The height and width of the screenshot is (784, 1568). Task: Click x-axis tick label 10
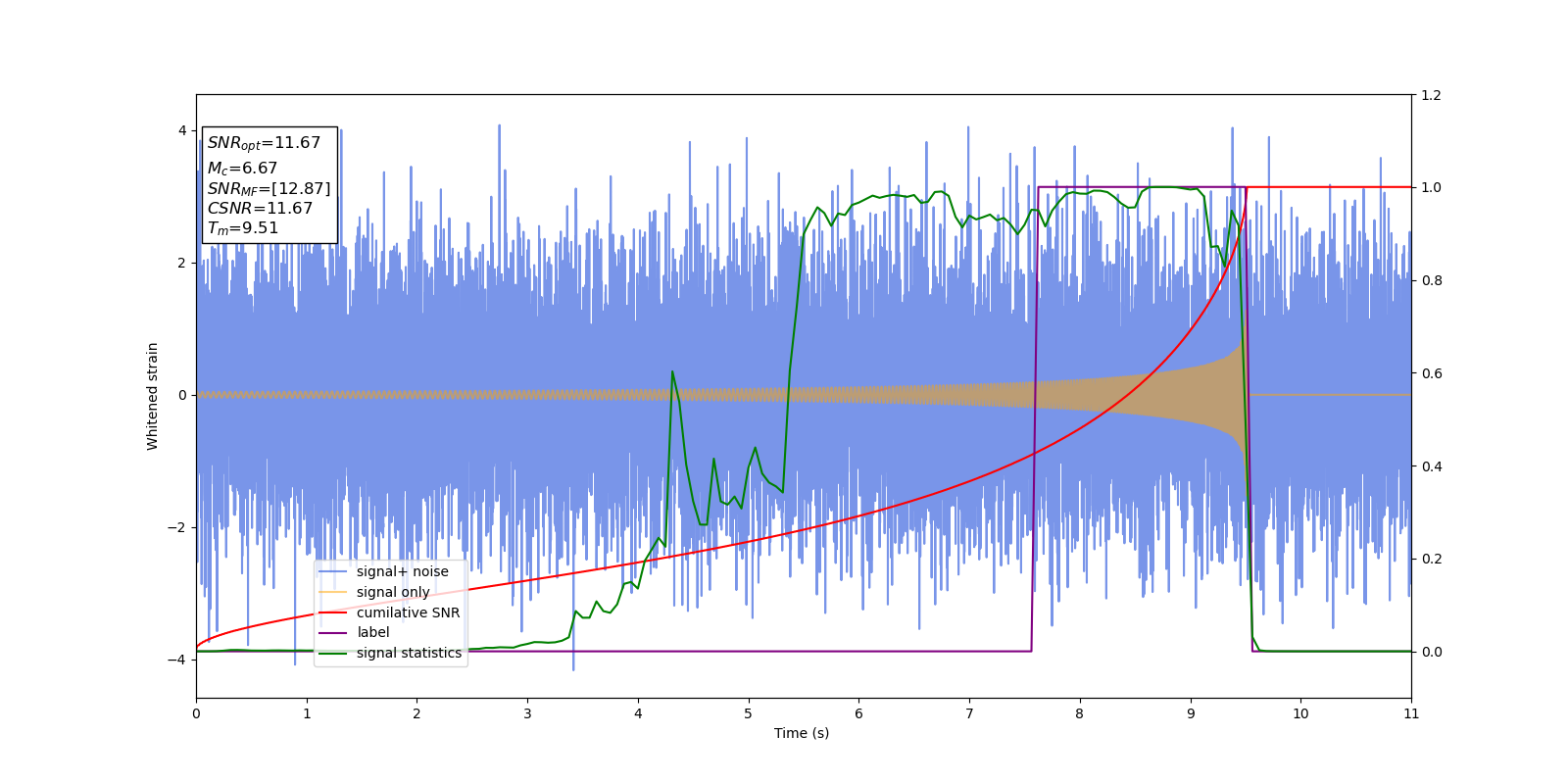click(x=1300, y=713)
